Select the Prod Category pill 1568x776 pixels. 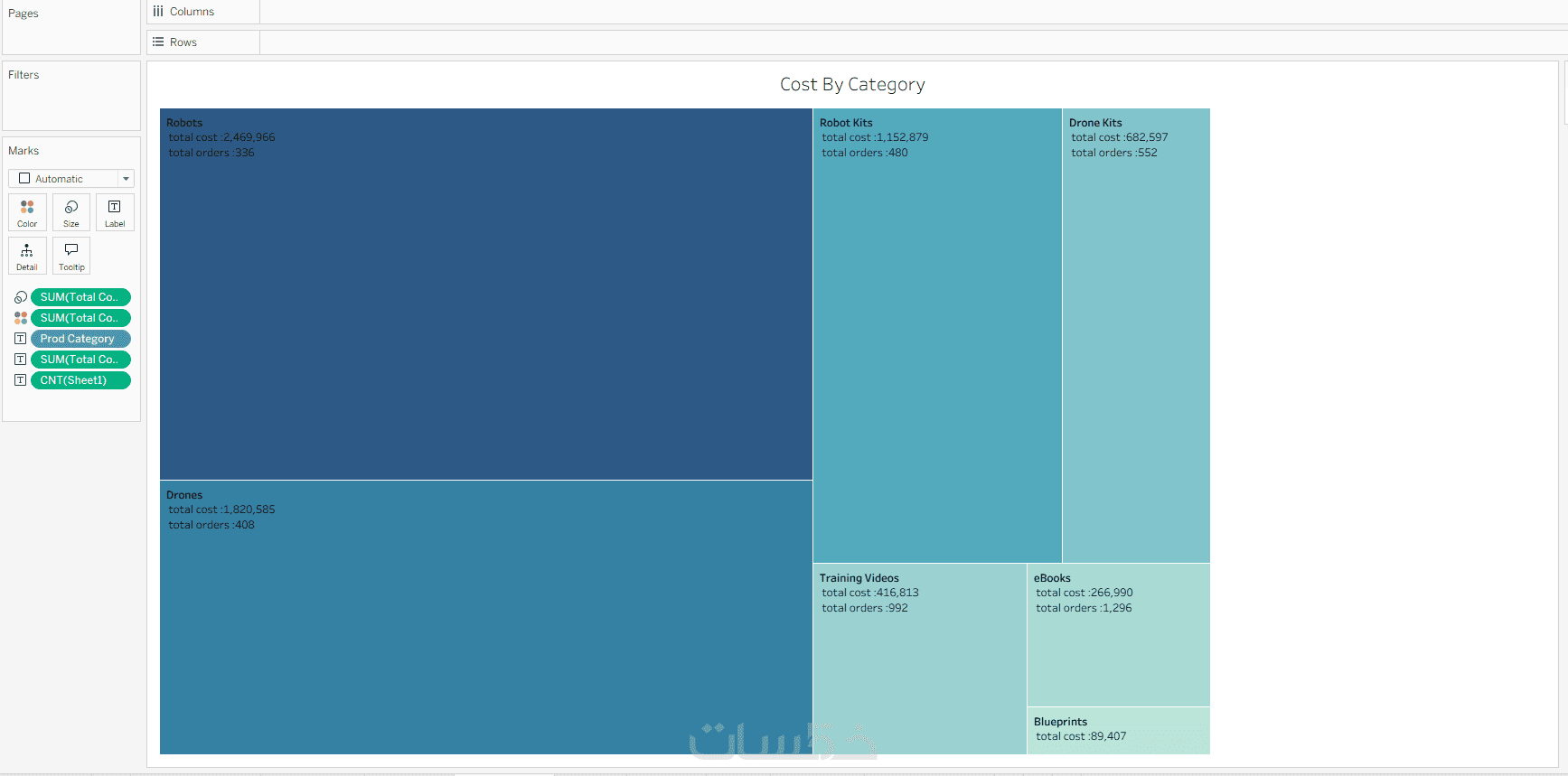coord(80,339)
